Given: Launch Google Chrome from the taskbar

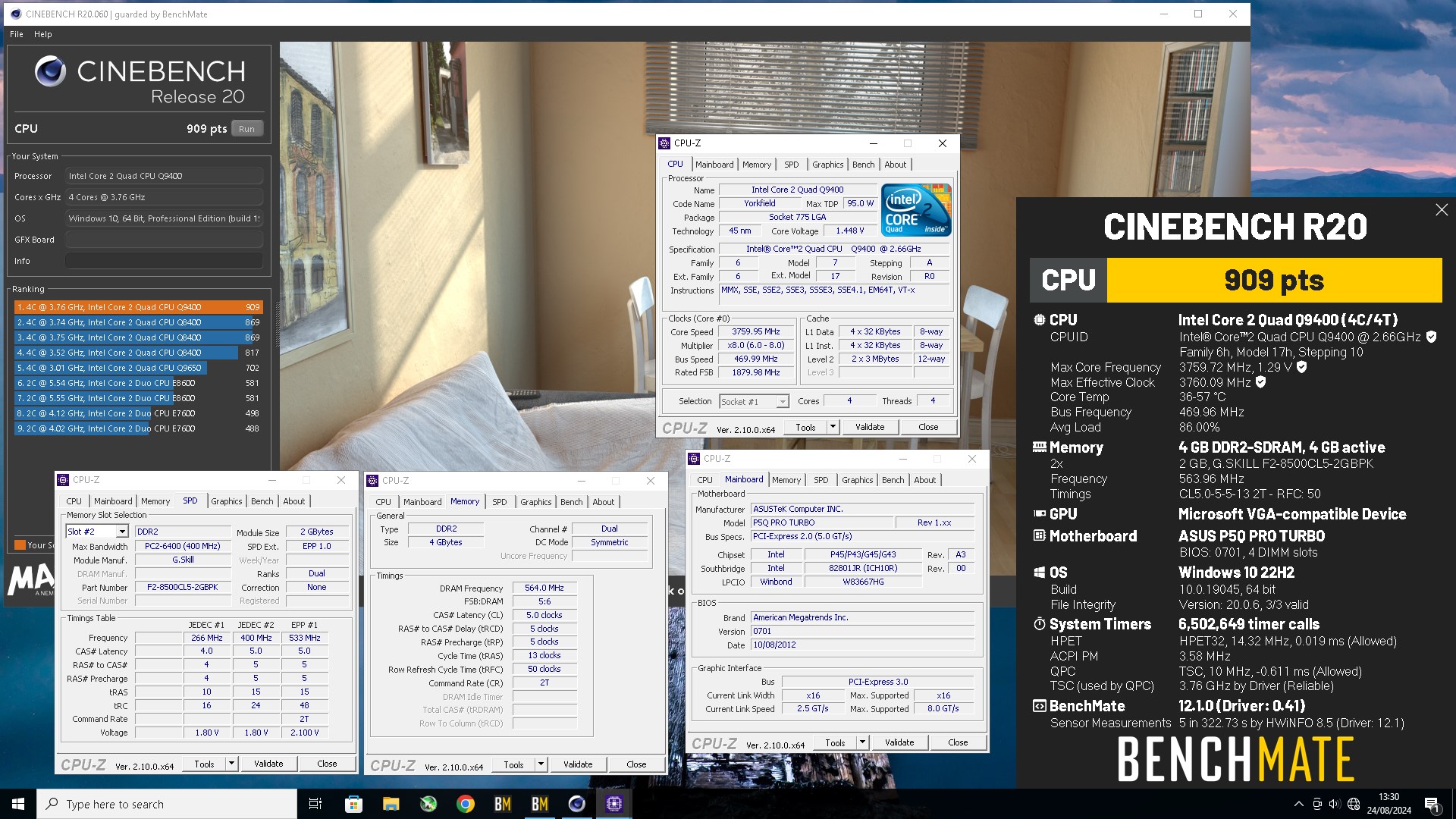Looking at the screenshot, I should 466,804.
